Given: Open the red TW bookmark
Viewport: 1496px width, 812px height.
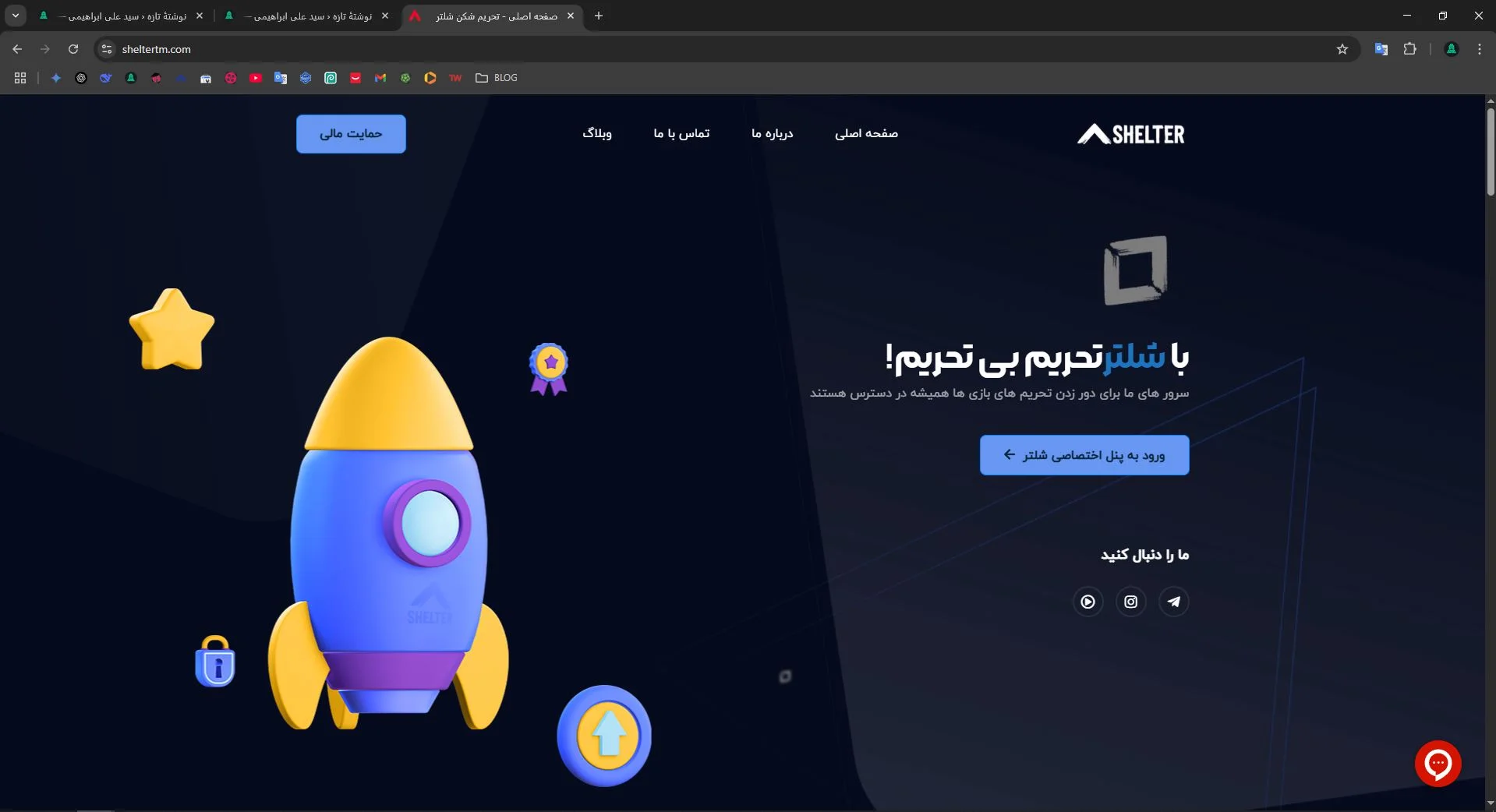Looking at the screenshot, I should [x=455, y=78].
